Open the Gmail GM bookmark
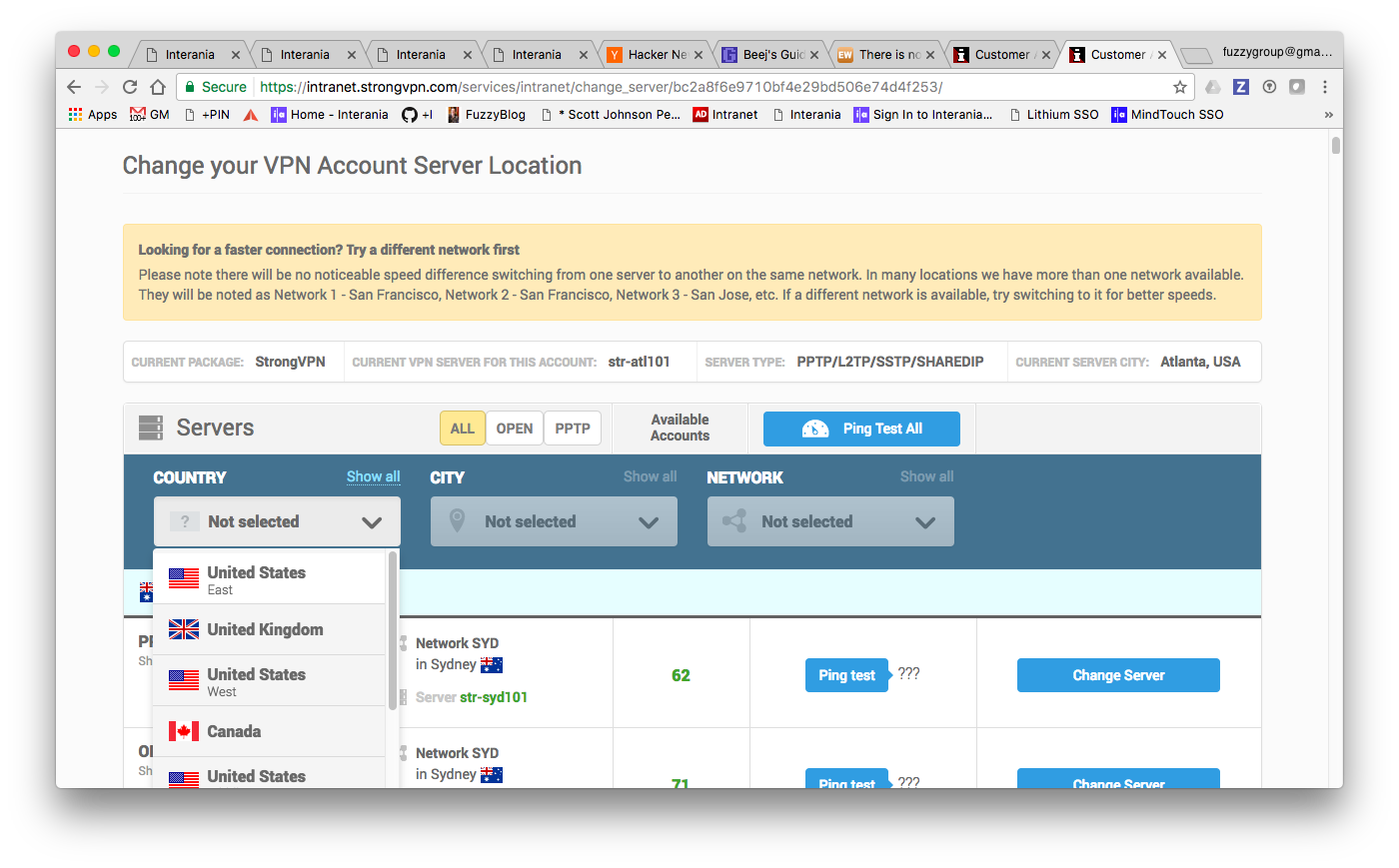Image resolution: width=1399 pixels, height=868 pixels. click(149, 115)
